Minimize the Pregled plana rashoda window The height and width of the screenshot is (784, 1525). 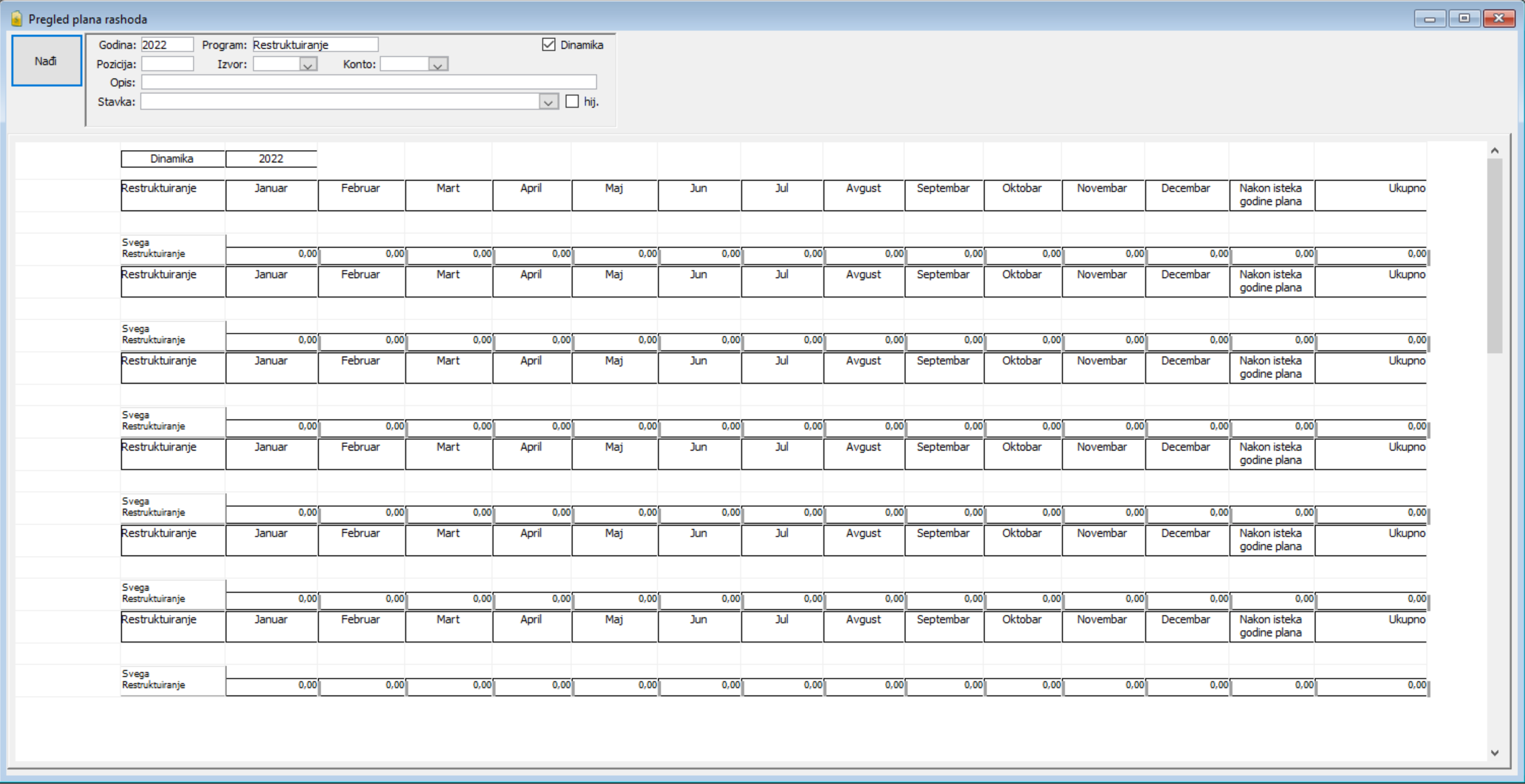coord(1430,18)
